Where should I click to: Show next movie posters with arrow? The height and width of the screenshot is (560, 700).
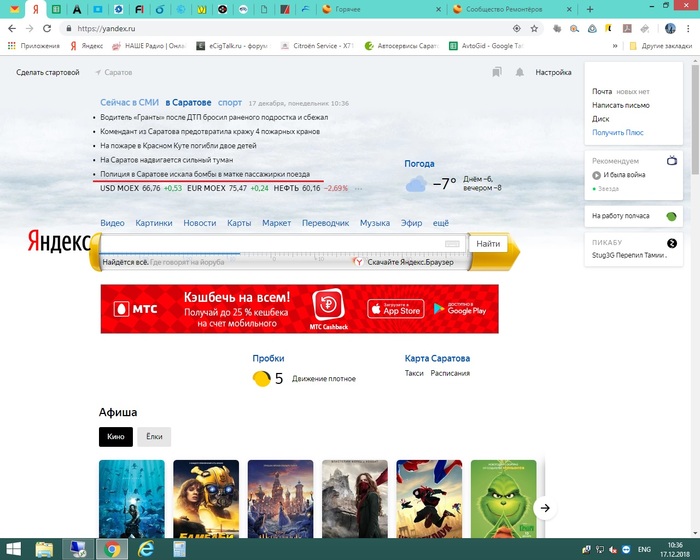point(545,508)
